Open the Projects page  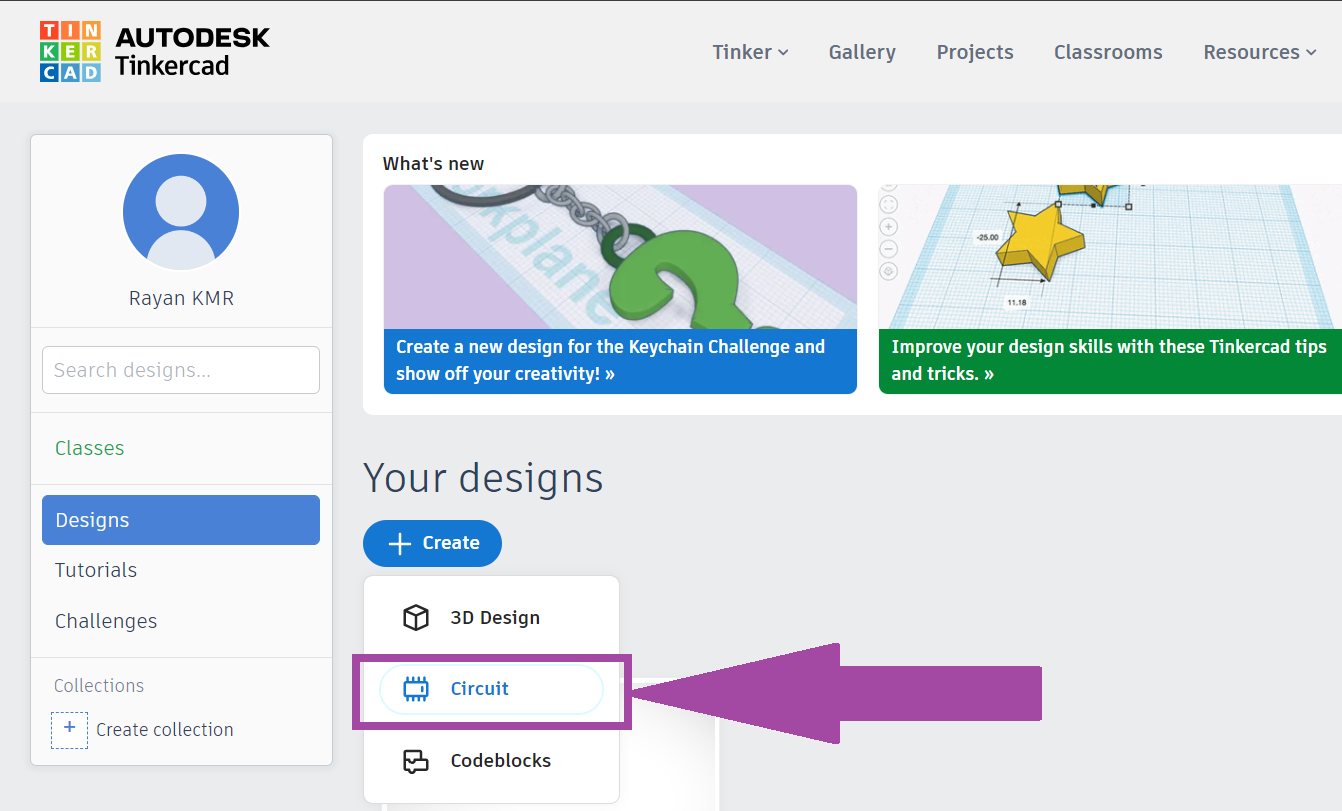pos(975,52)
